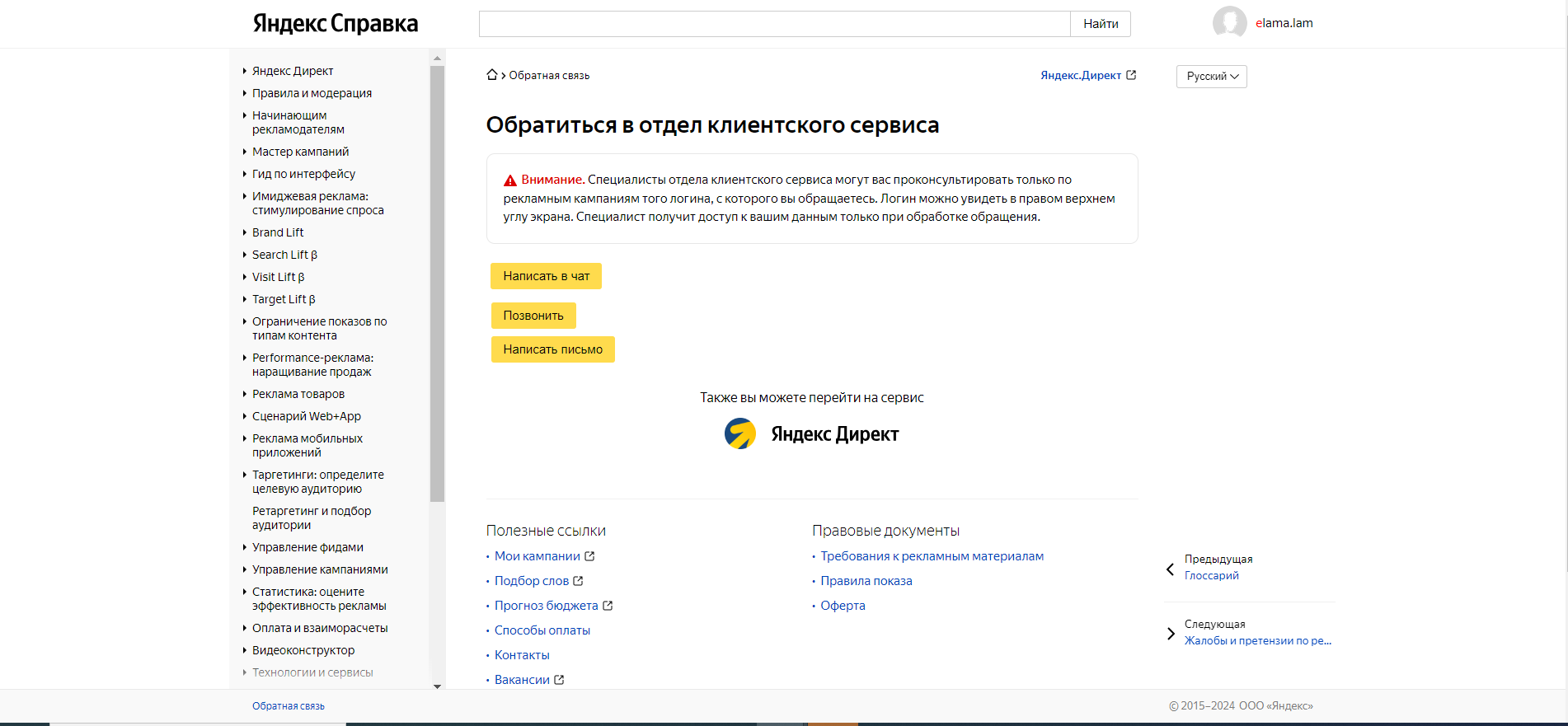This screenshot has width=1568, height=726.
Task: Open the Яндекс Справка logo home link
Action: pos(336,23)
